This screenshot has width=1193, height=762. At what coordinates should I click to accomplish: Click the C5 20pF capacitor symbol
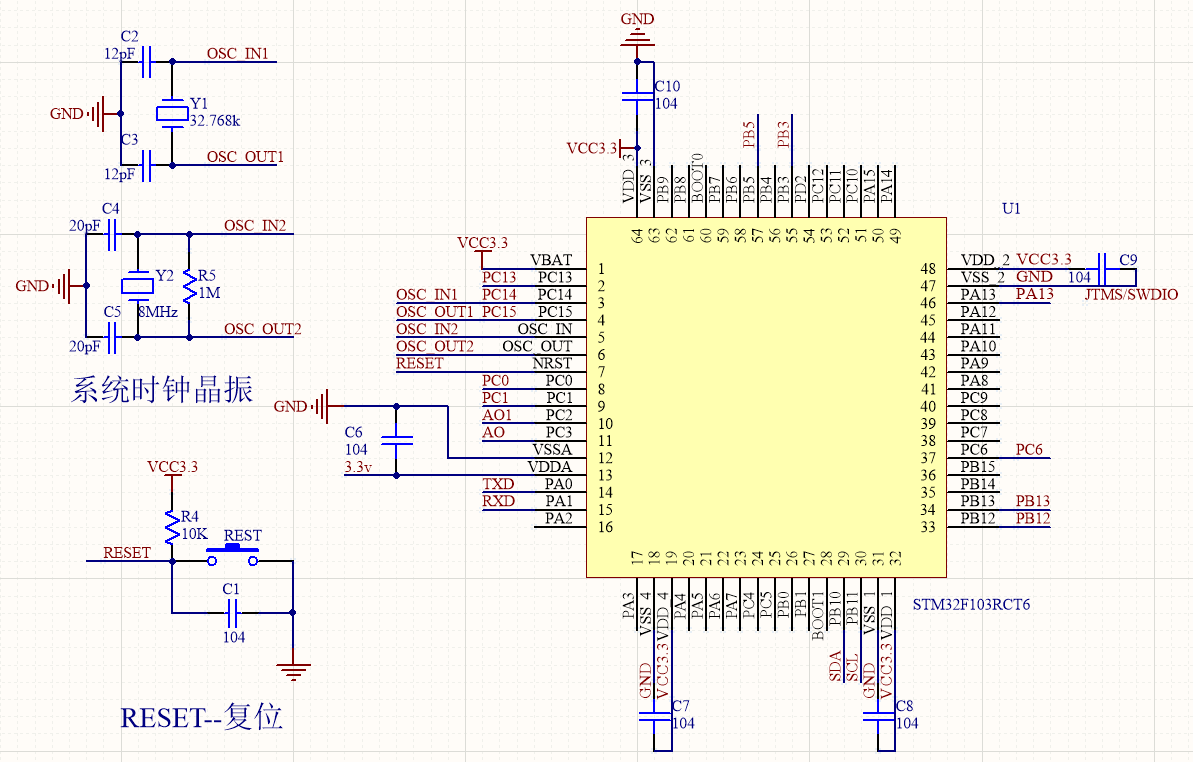click(113, 338)
